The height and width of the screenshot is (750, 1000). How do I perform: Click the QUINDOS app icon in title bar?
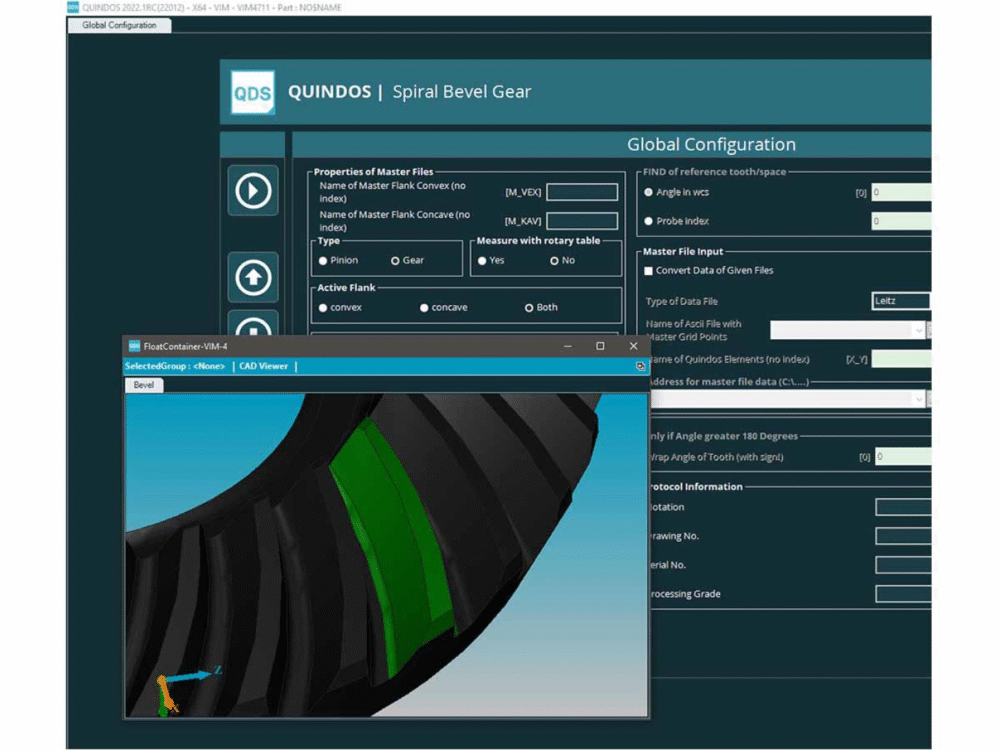73,7
